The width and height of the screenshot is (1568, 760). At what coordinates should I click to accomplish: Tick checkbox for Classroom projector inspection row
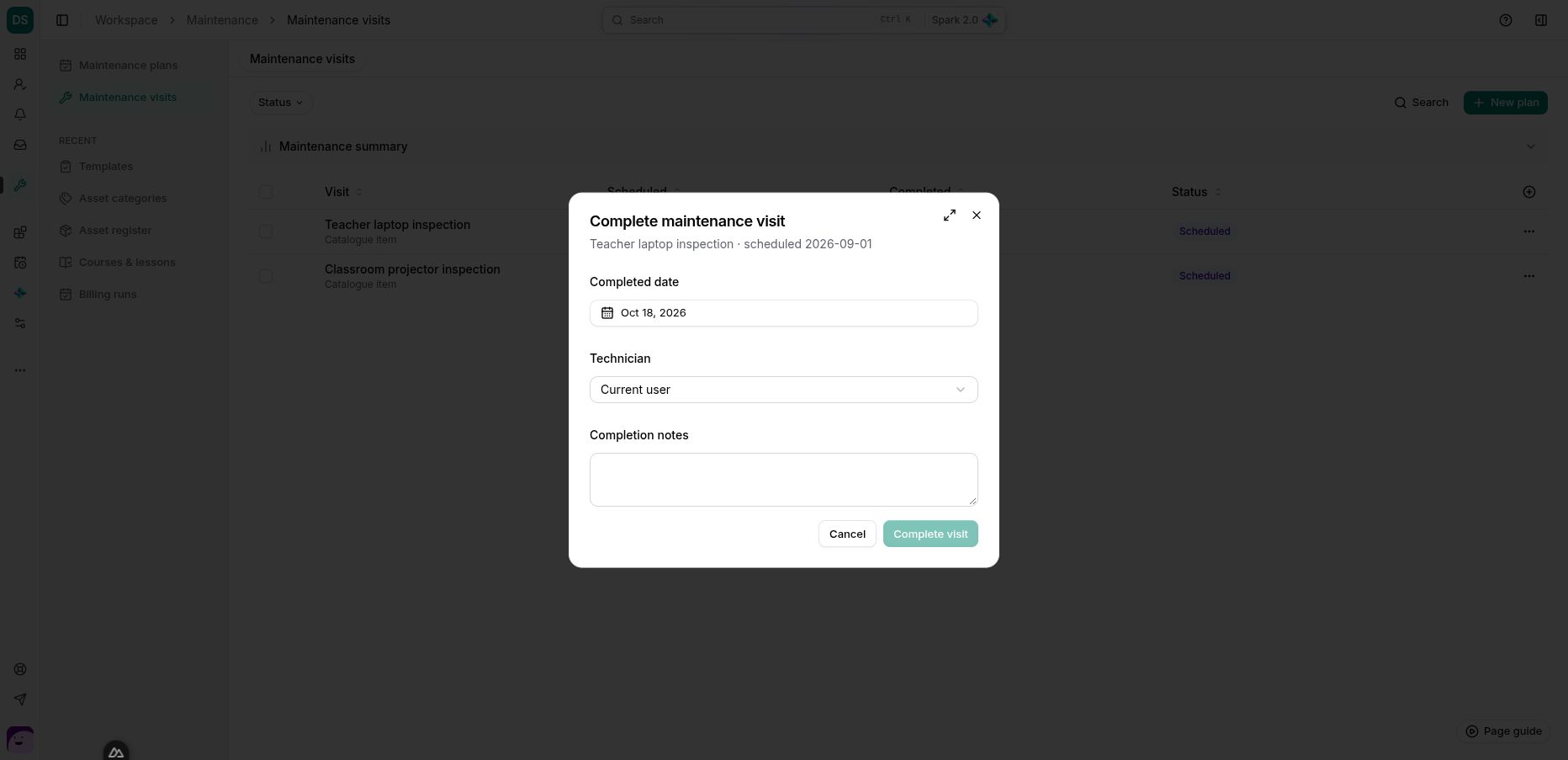click(266, 276)
